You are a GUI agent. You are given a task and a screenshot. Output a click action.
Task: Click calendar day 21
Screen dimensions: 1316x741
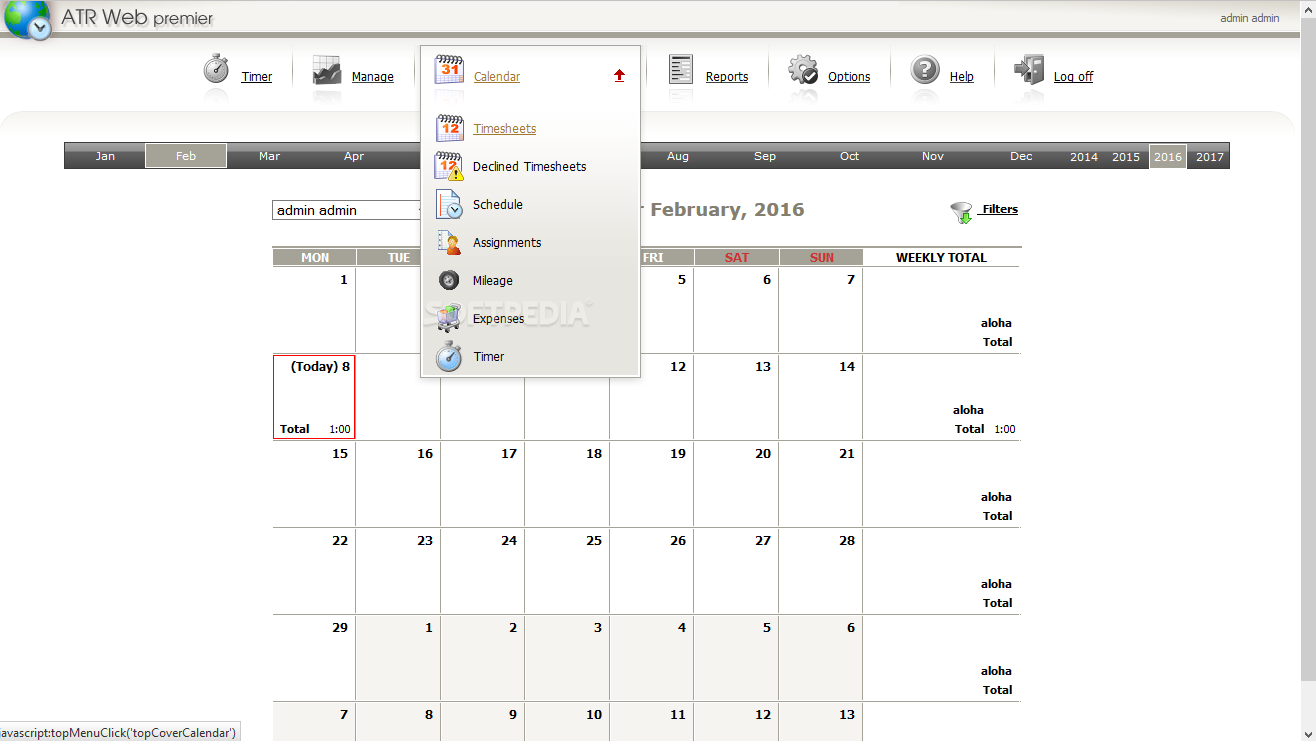tap(820, 484)
